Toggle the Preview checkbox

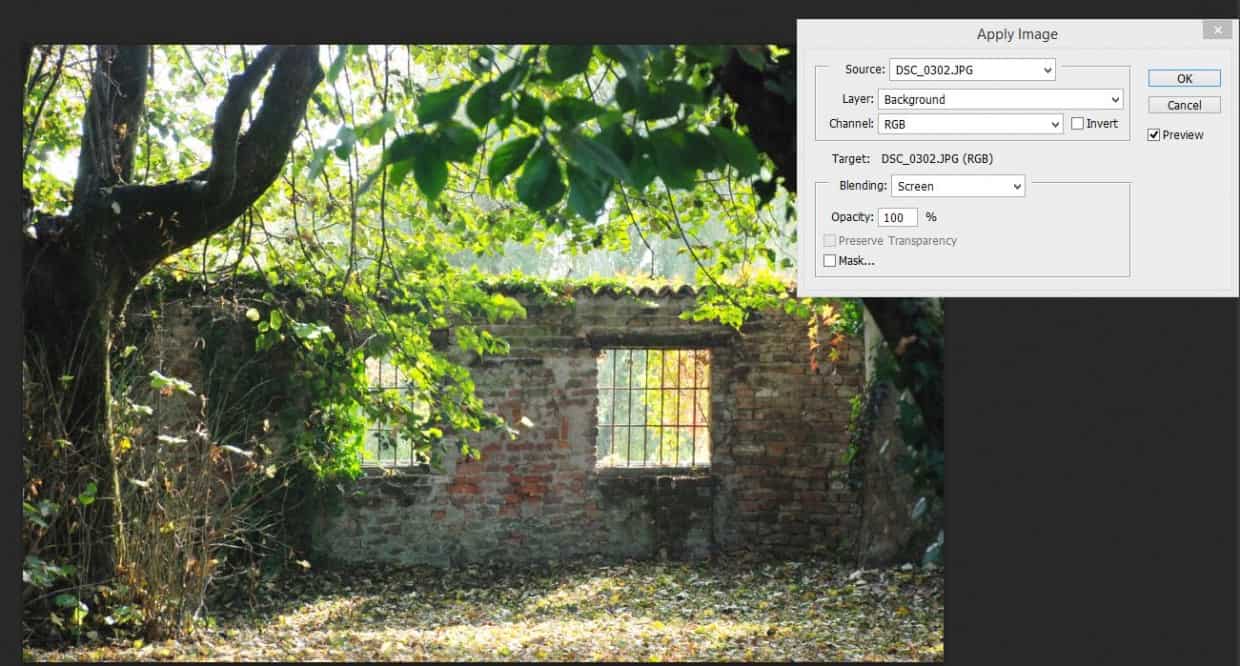1154,135
